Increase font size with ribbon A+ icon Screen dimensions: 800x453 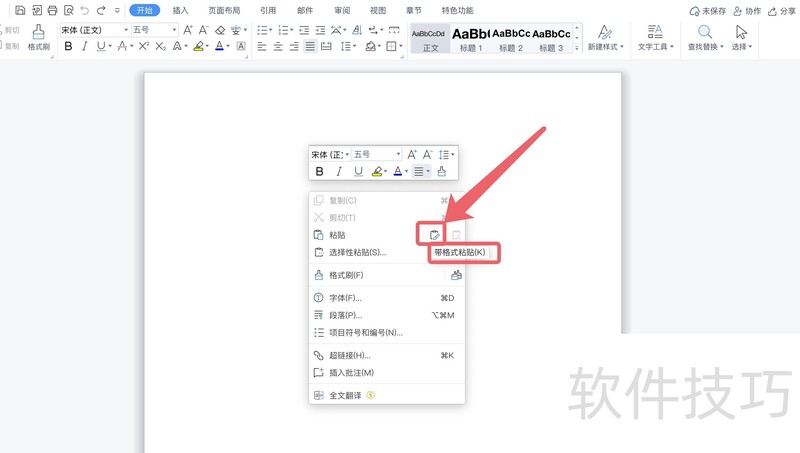[188, 30]
